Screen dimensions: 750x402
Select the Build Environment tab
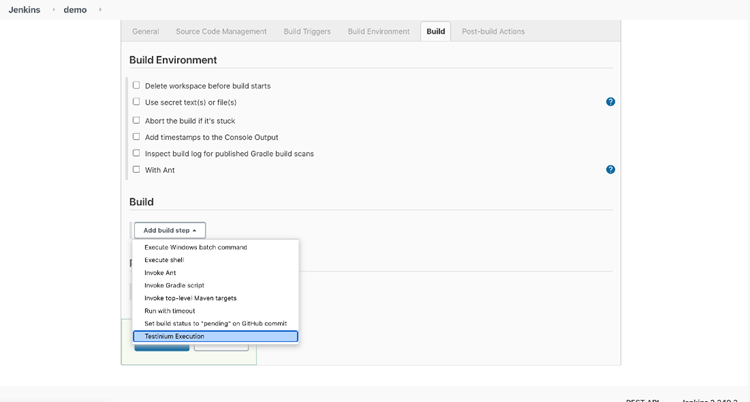[x=378, y=31]
